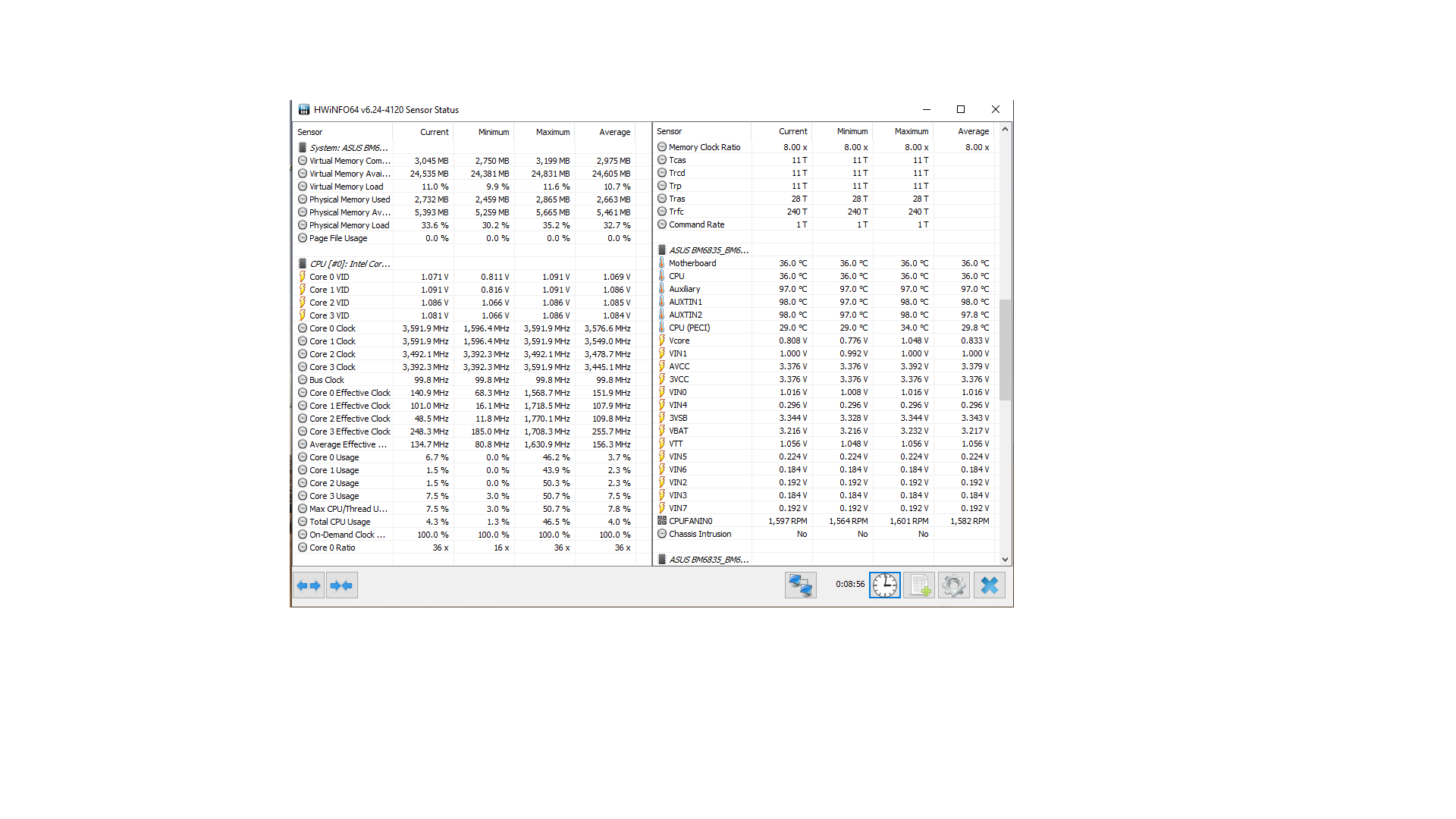Start logging with the sheet icon
Viewport: 1456px width, 819px height.
919,585
